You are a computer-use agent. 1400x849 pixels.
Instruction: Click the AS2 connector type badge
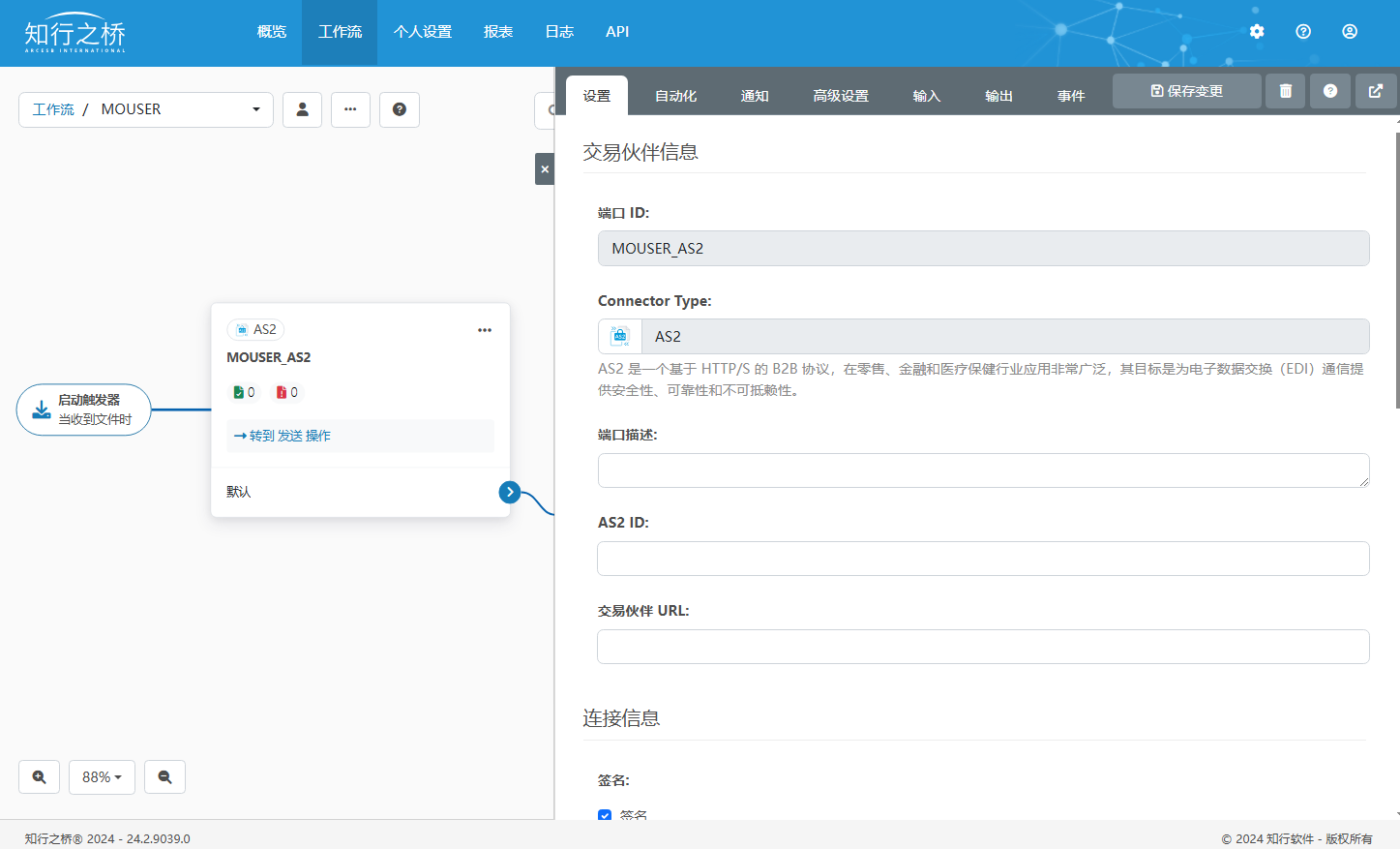tap(255, 330)
